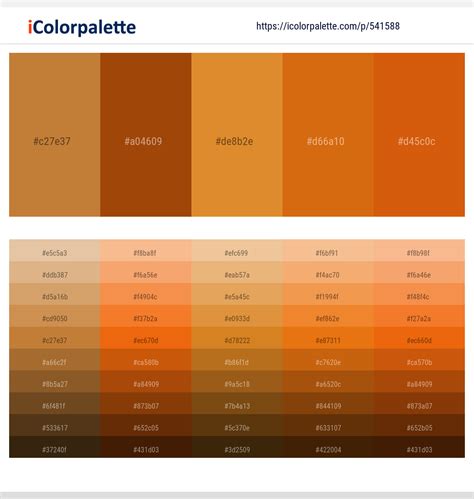474x499 pixels.
Task: Choose the #d78222 shade cell
Action: coord(237,338)
